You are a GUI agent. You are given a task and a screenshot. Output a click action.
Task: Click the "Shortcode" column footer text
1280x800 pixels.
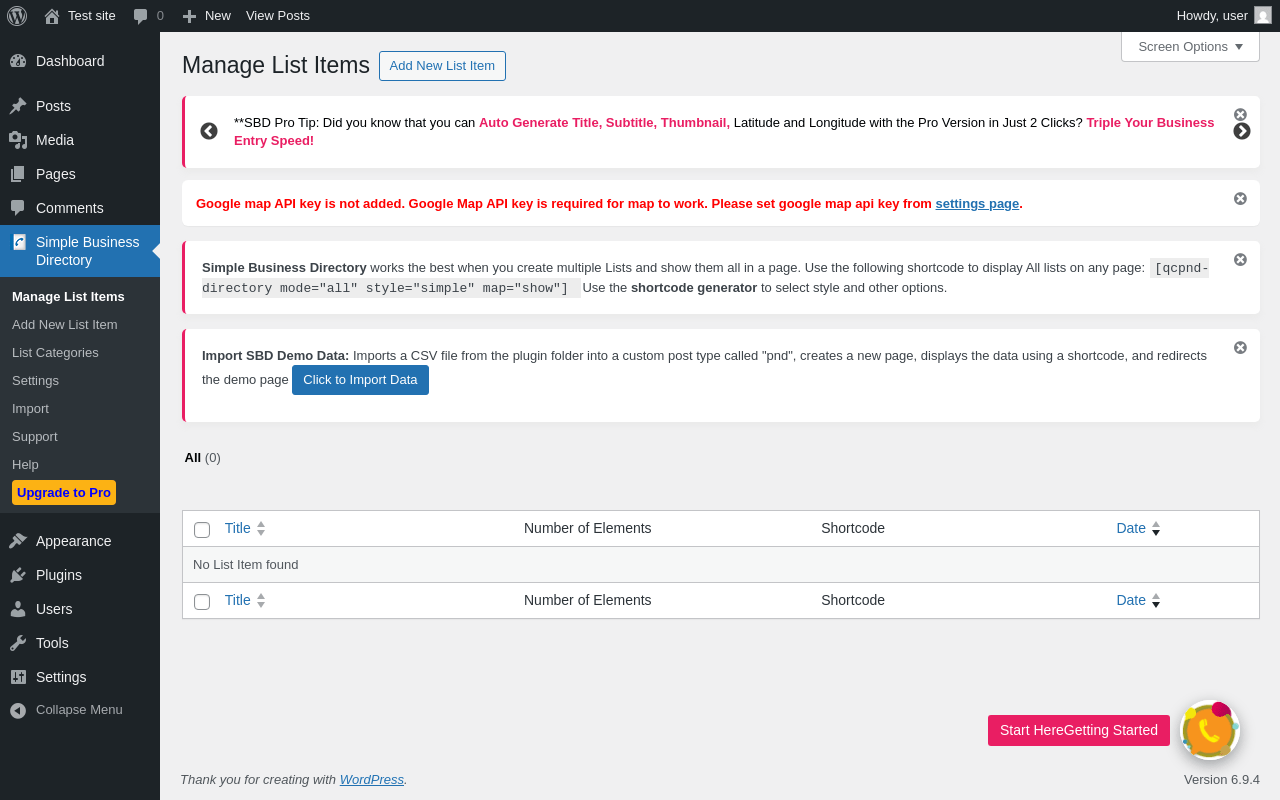tap(853, 600)
